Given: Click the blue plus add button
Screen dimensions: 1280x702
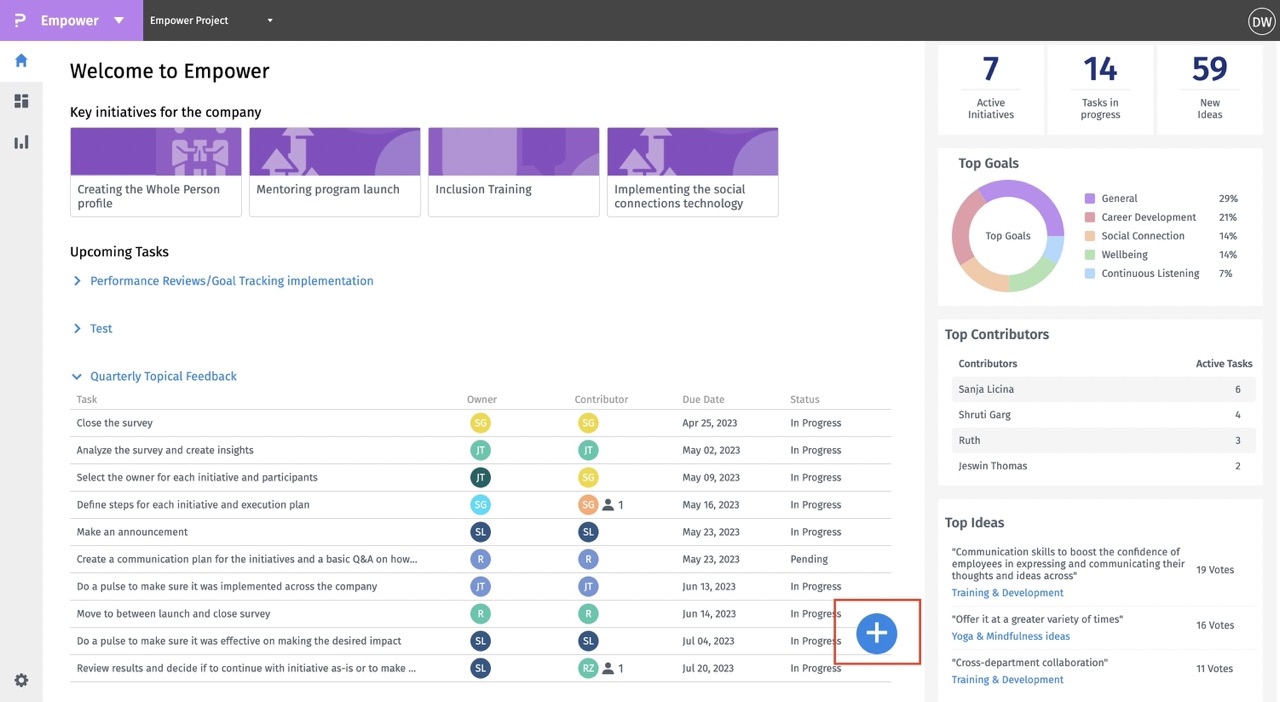Looking at the screenshot, I should pos(877,633).
